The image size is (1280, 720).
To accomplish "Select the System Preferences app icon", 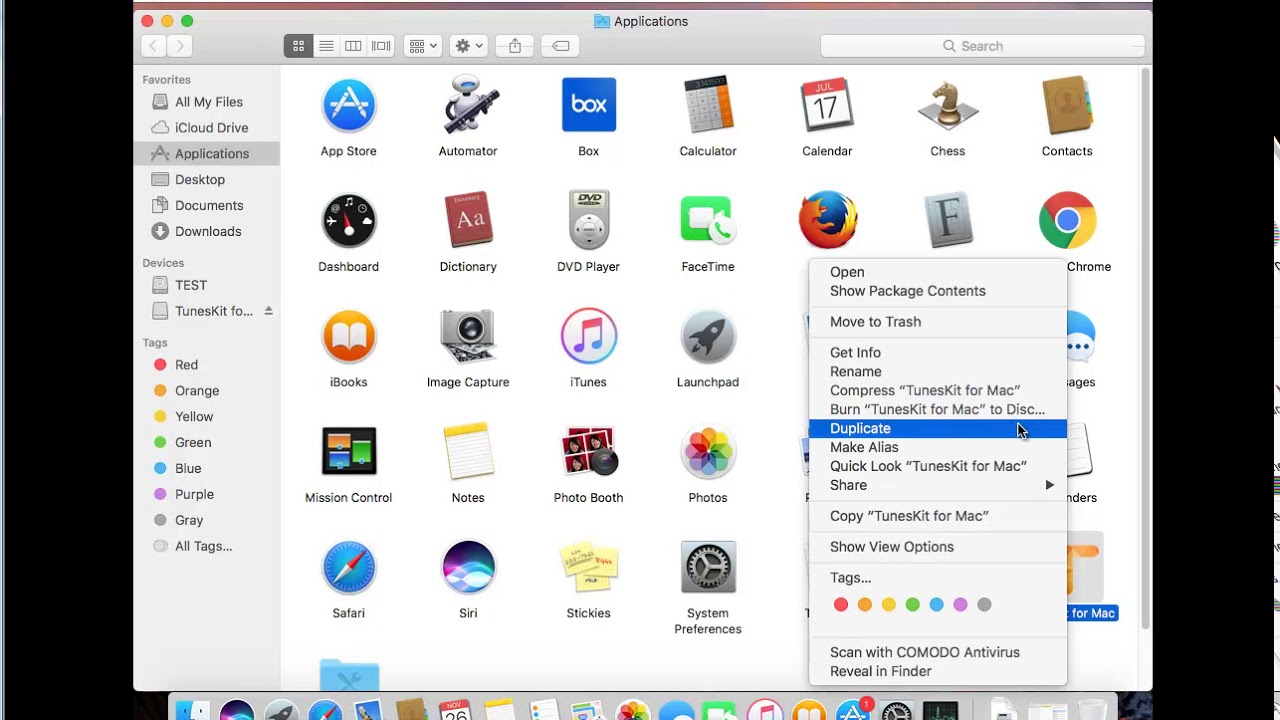I will click(x=708, y=567).
